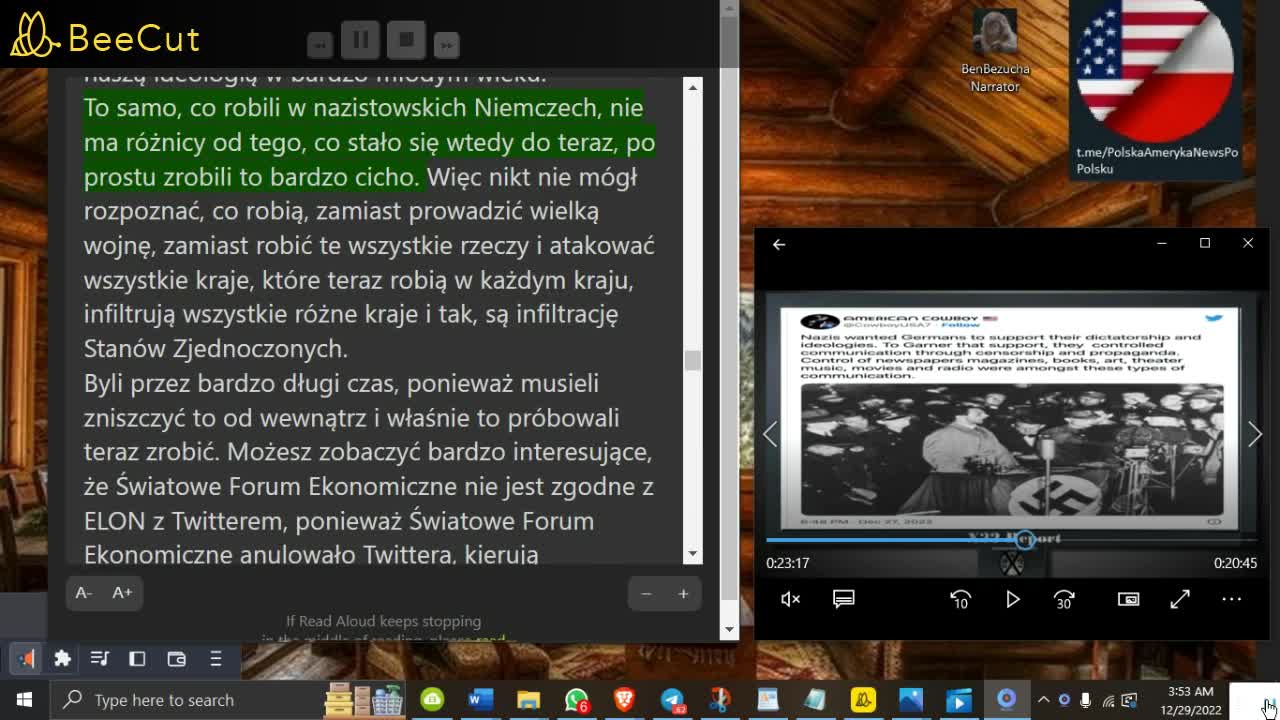Skip to next paragraph in Read Aloud
This screenshot has width=1280, height=720.
pyautogui.click(x=446, y=44)
